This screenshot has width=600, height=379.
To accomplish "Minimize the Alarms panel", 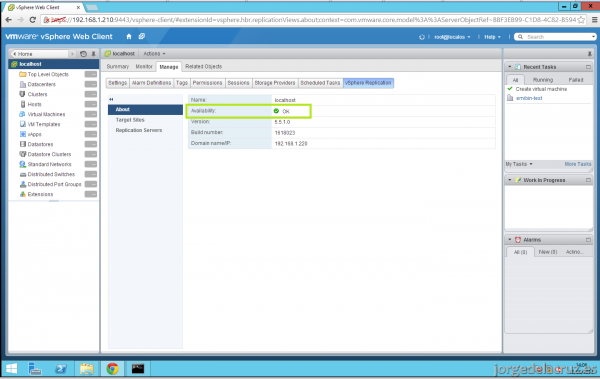I will coord(588,240).
